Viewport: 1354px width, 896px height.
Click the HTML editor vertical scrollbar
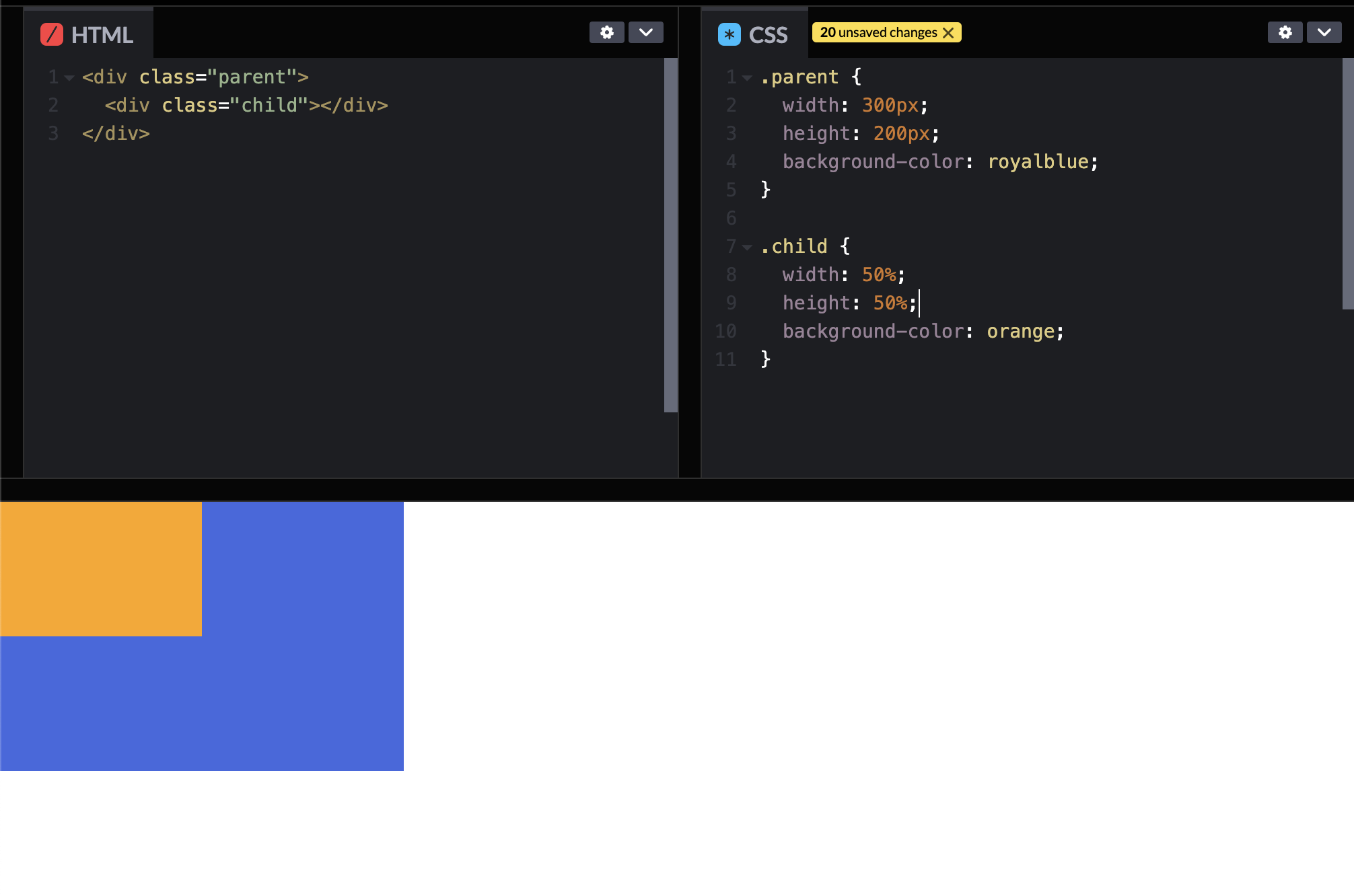click(x=670, y=235)
